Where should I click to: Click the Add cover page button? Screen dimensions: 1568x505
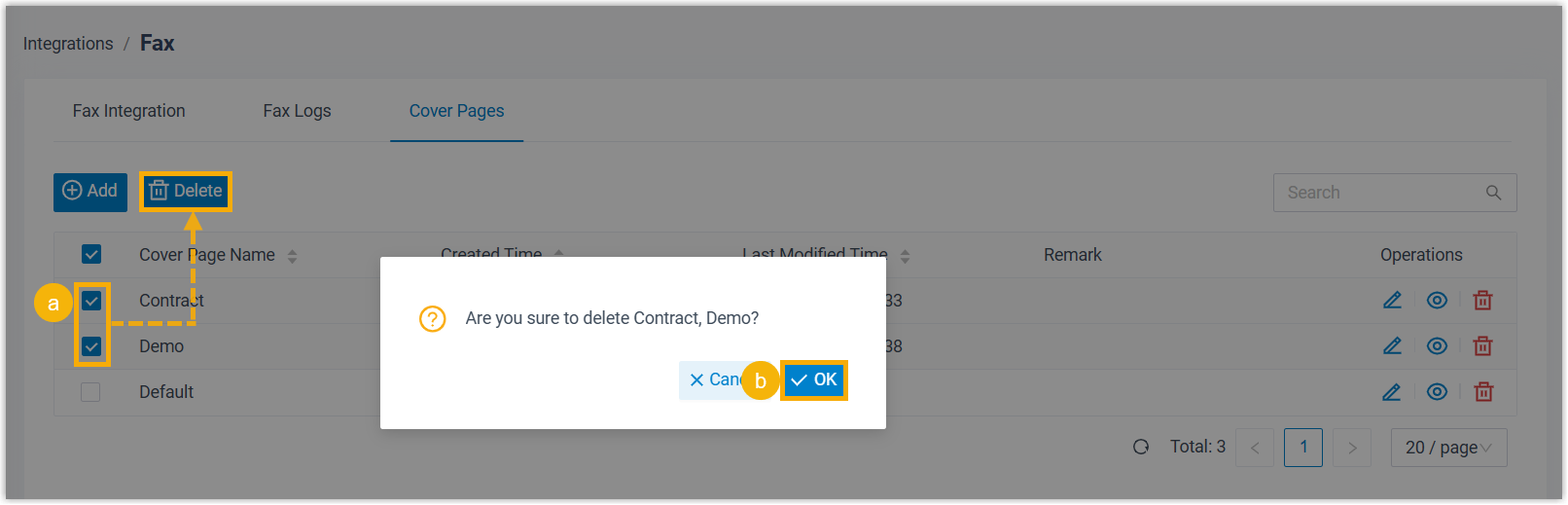coord(90,192)
